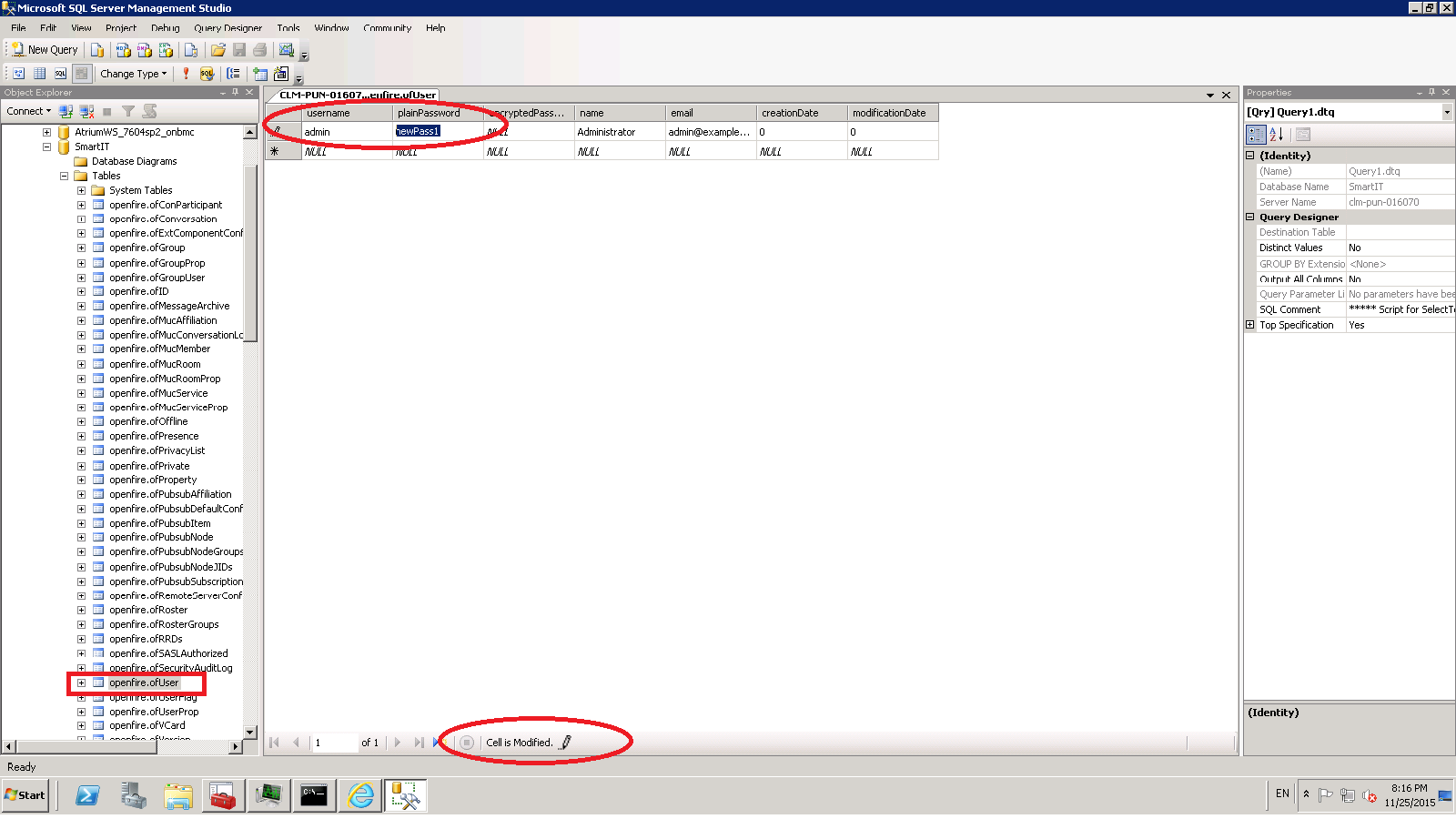The width and height of the screenshot is (1456, 819).
Task: Expand the openfire.ofUser table node
Action: 82,682
